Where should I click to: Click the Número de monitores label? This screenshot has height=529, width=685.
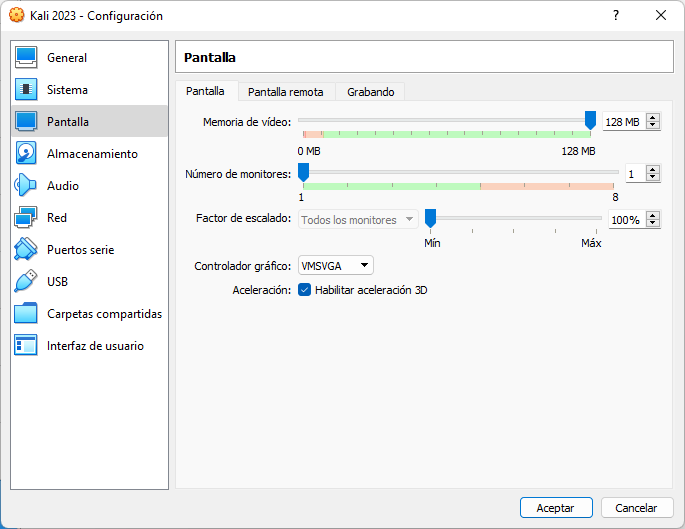pyautogui.click(x=238, y=174)
